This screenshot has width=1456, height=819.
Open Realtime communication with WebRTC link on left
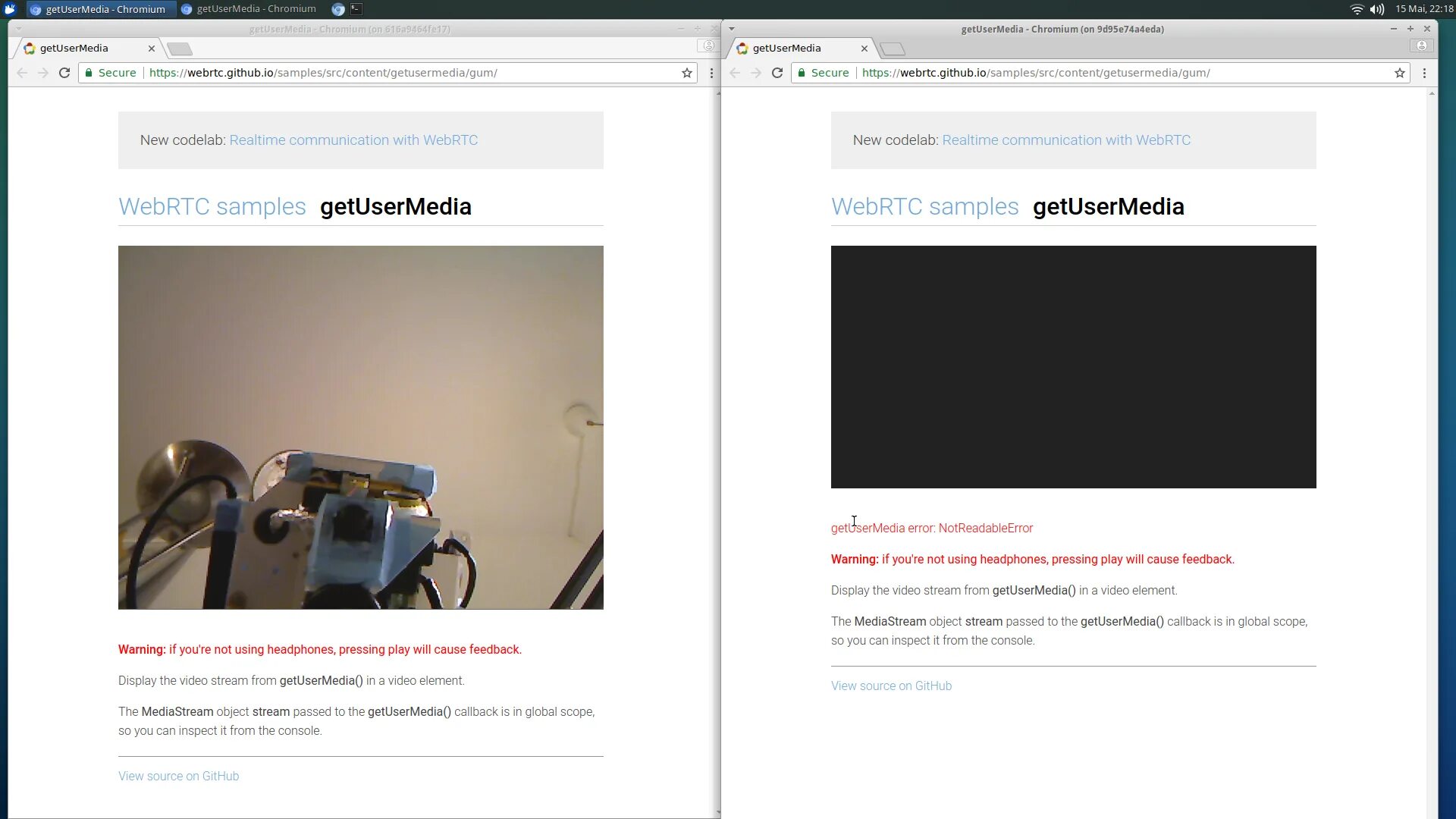tap(353, 140)
